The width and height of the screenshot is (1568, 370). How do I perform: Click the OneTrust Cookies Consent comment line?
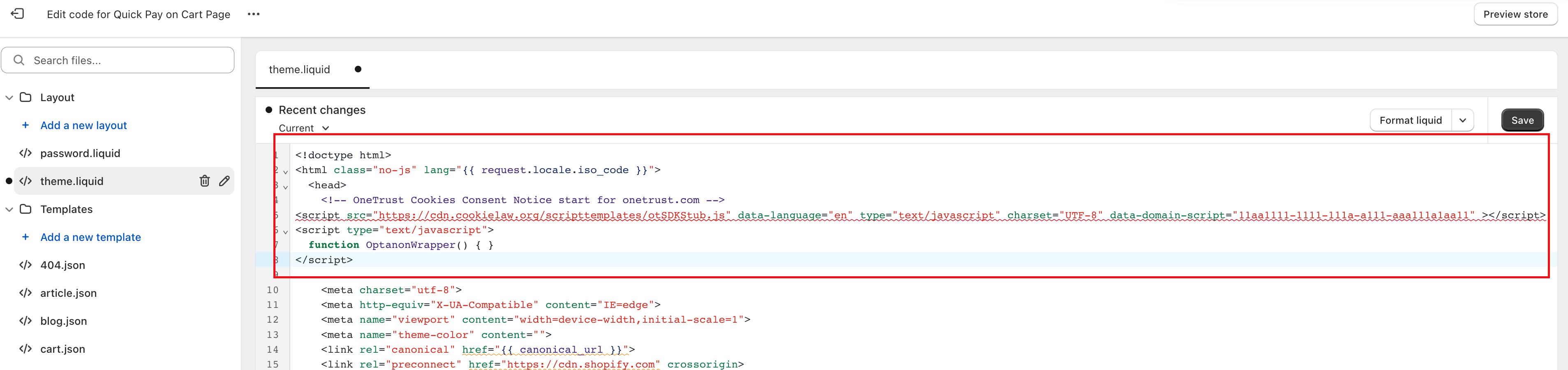(522, 200)
